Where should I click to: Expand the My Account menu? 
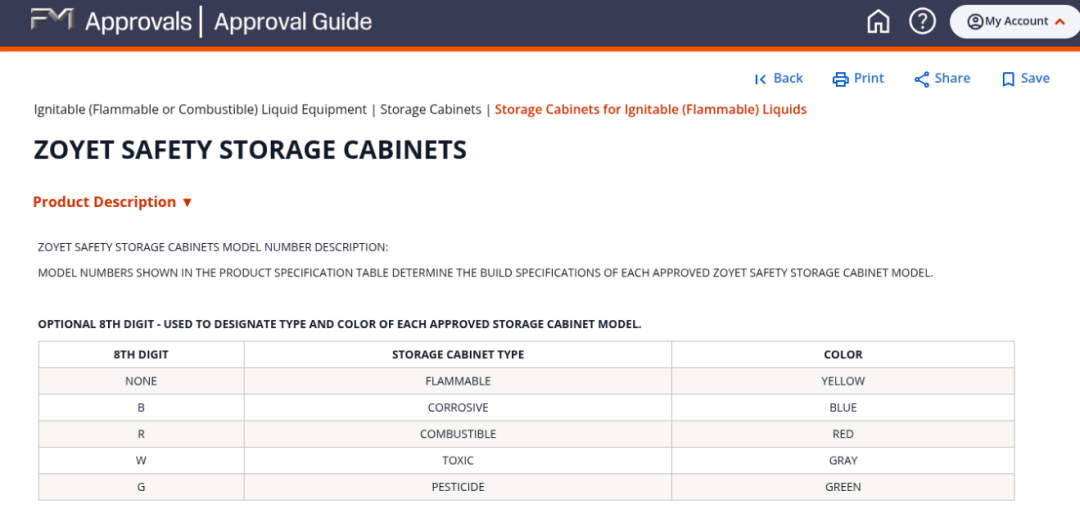(1016, 21)
